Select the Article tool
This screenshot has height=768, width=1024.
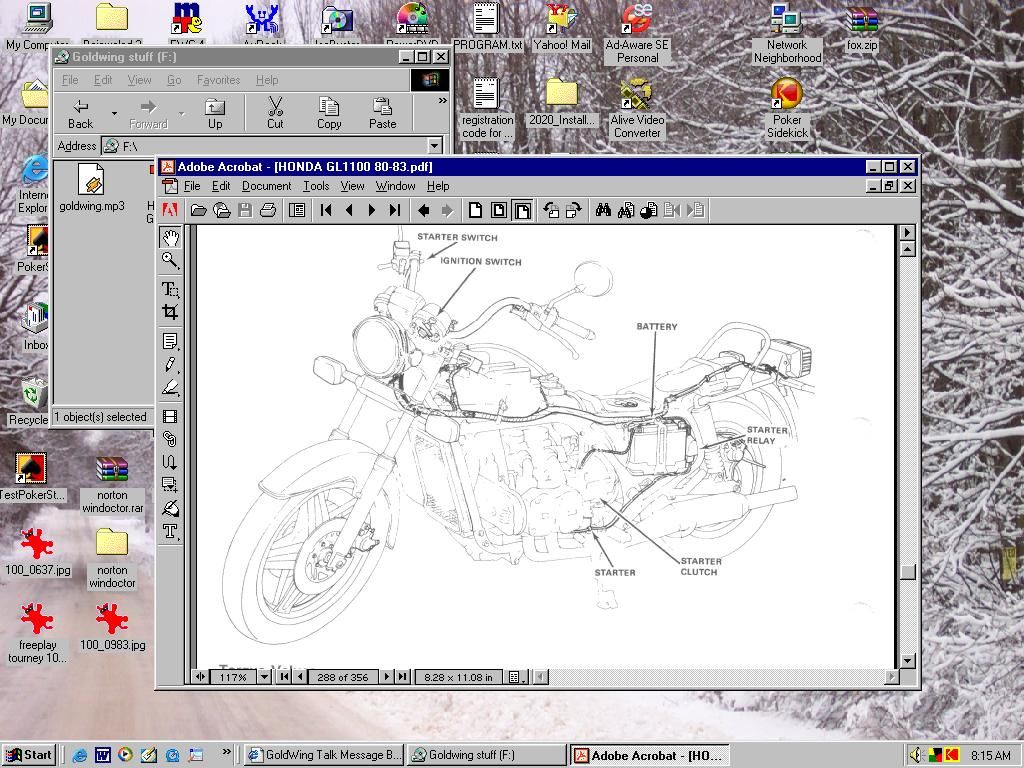coord(170,462)
